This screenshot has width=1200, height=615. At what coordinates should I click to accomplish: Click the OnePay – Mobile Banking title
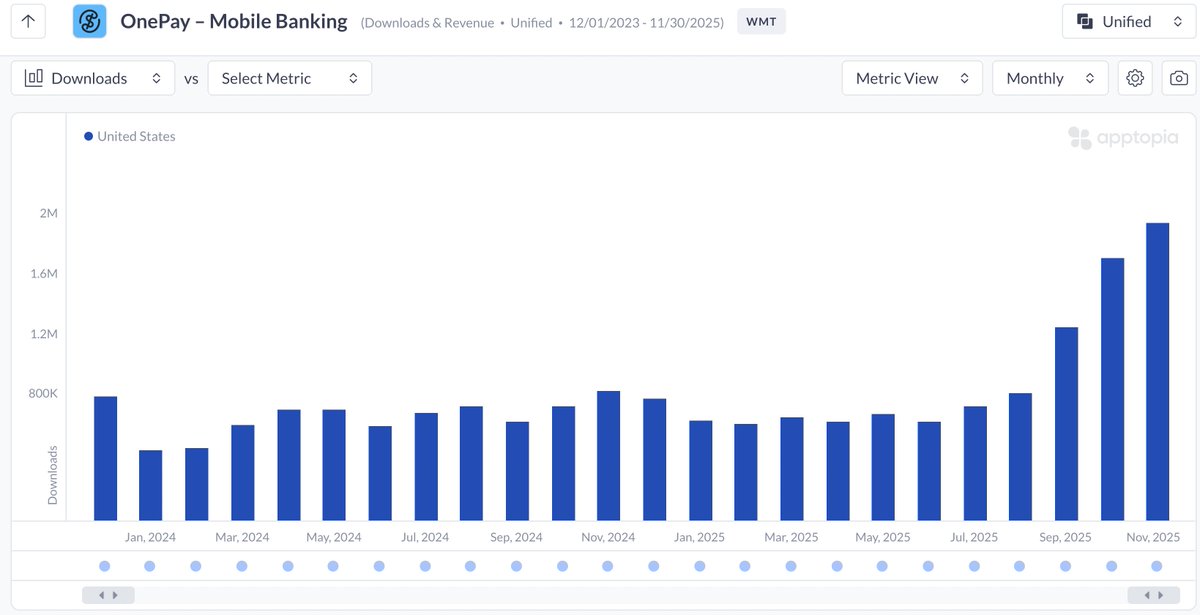click(x=234, y=21)
